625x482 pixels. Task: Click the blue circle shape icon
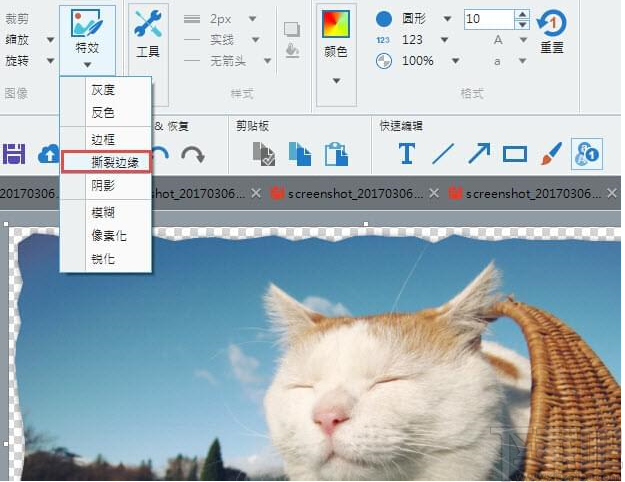coord(384,19)
